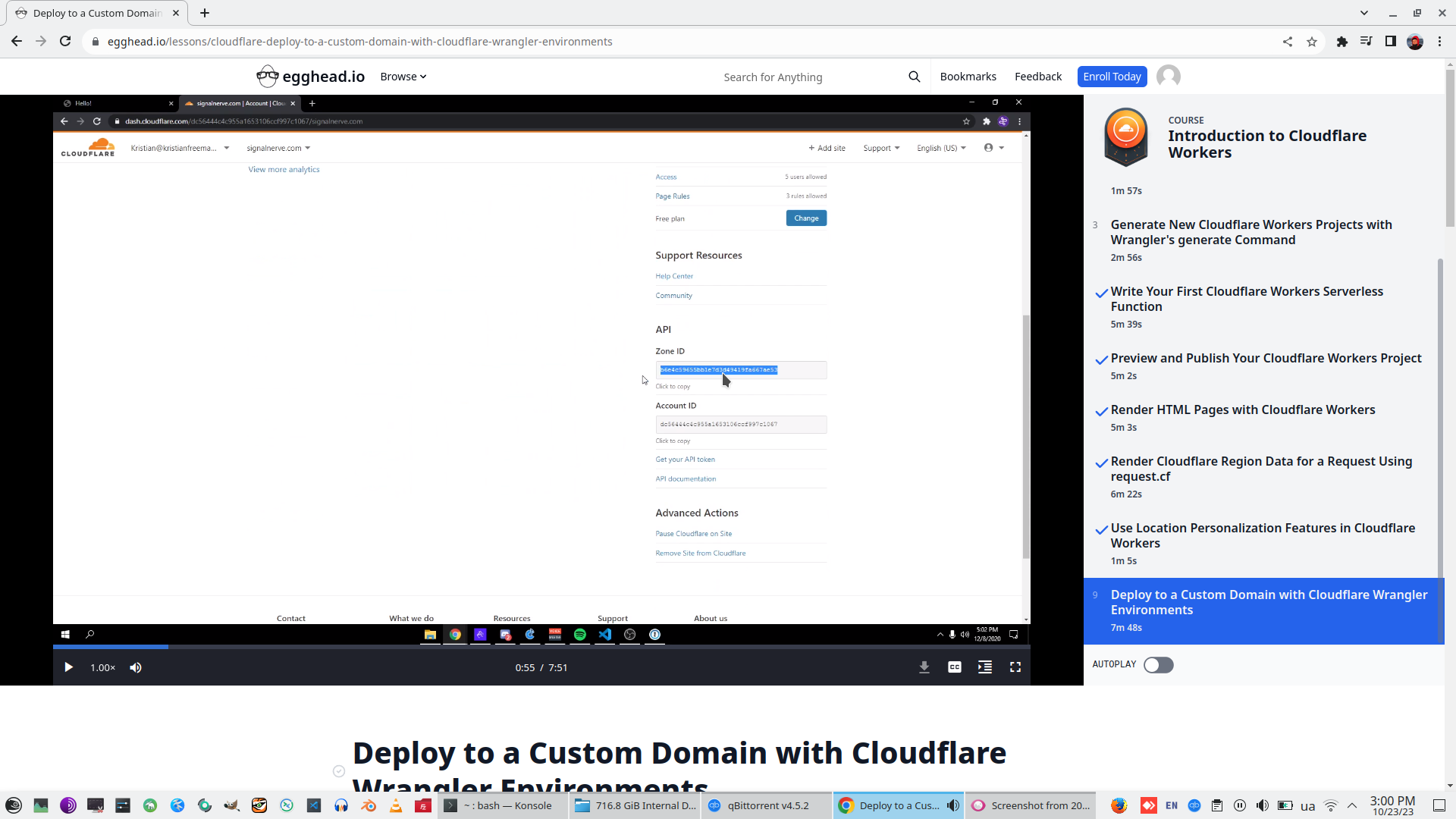Toggle closed captions CC button
Viewport: 1456px width, 819px height.
click(x=954, y=667)
